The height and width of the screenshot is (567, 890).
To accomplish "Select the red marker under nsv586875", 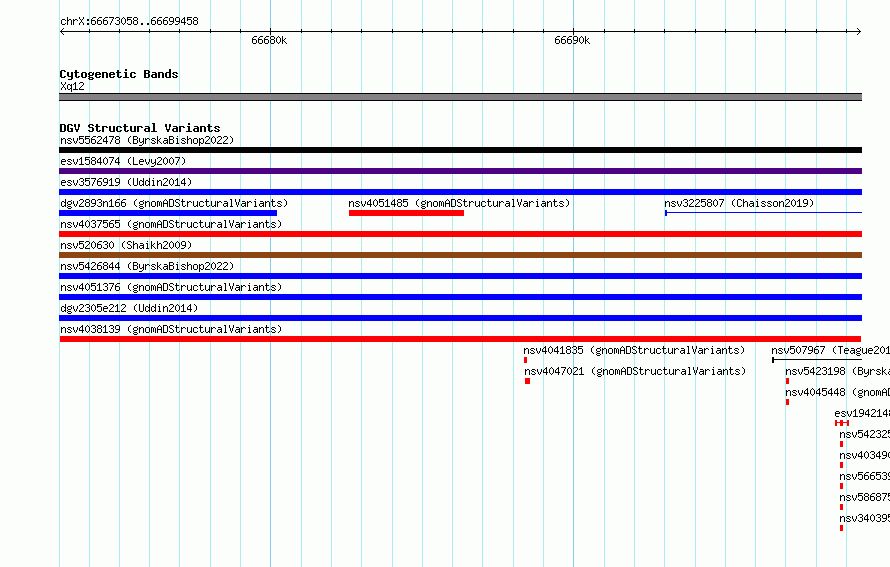I will pos(841,507).
